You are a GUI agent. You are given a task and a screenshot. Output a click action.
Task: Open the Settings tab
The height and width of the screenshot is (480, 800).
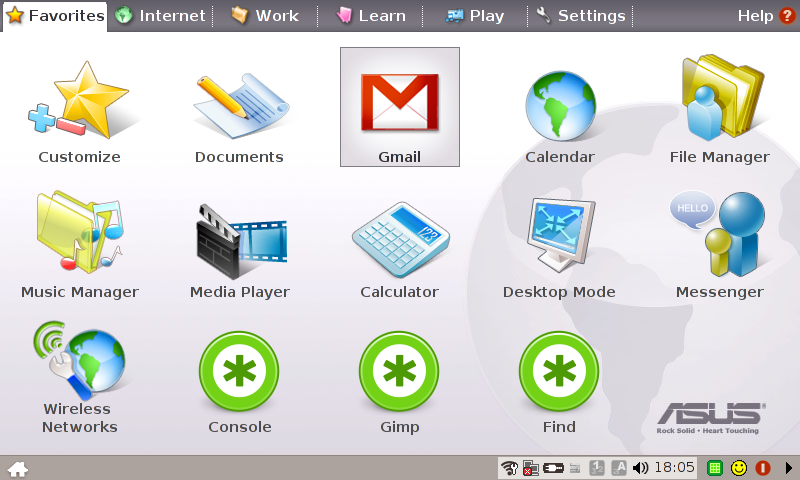click(x=581, y=16)
